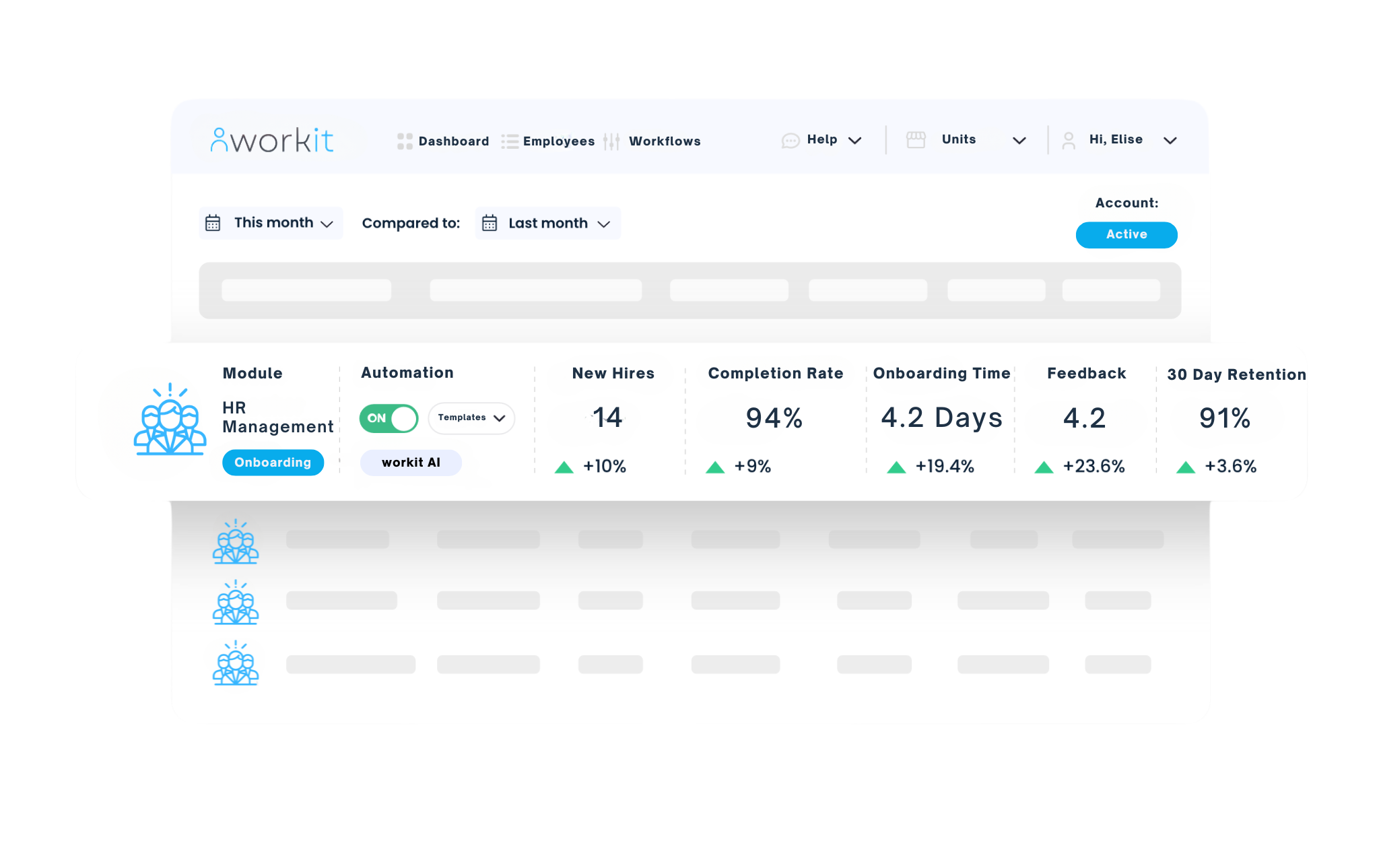Click the Help chat bubble icon
This screenshot has height=868, width=1379.
click(x=790, y=141)
